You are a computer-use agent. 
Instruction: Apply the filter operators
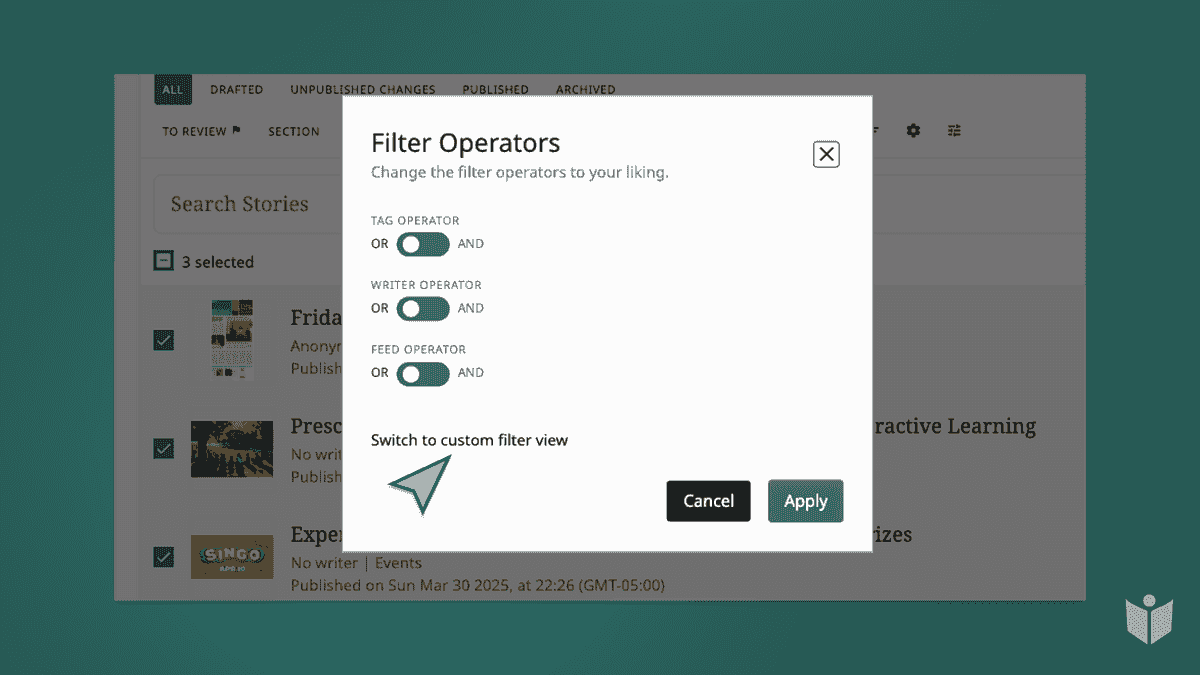[805, 501]
